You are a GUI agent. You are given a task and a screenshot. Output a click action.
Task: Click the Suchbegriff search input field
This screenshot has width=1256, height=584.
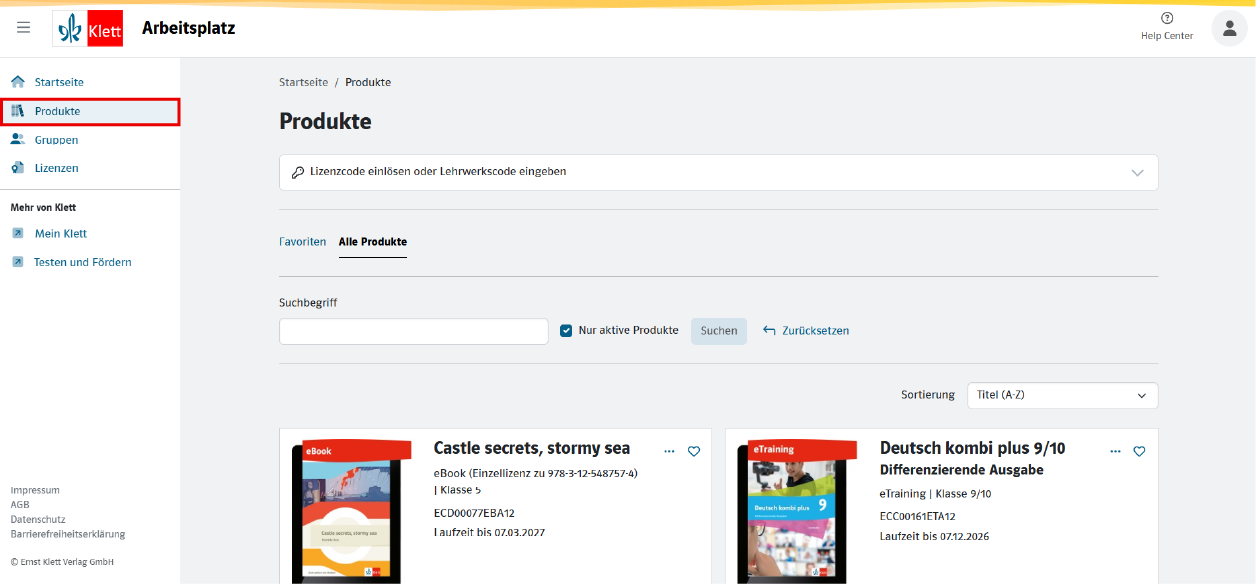[x=413, y=331]
